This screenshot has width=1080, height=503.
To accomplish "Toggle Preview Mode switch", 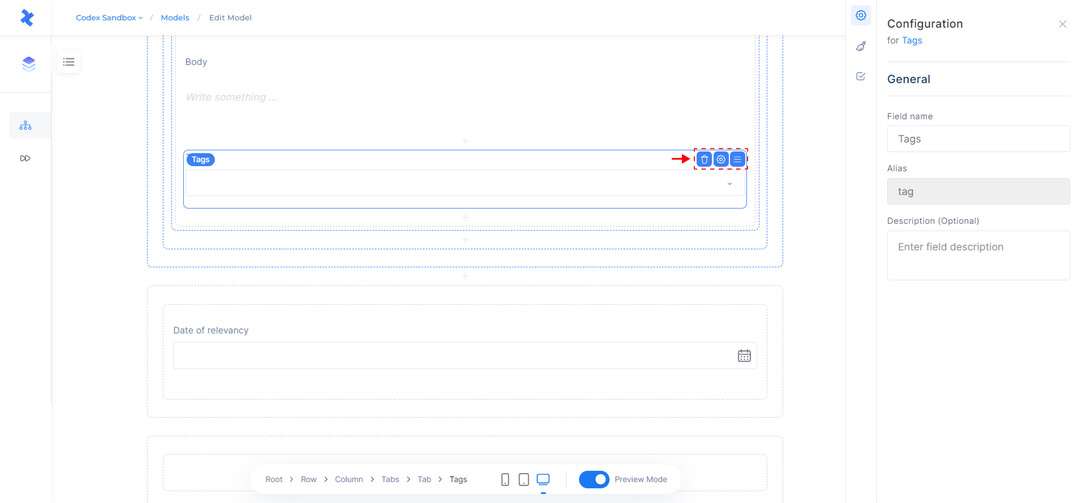I will (x=594, y=480).
